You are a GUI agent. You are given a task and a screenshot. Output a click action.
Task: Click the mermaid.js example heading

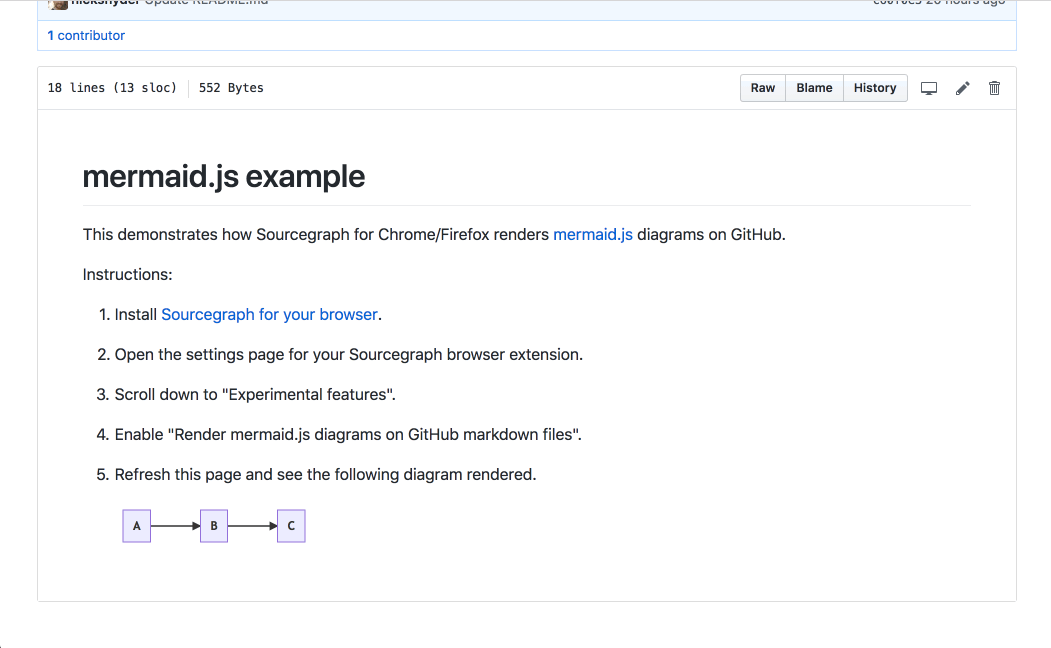[224, 177]
